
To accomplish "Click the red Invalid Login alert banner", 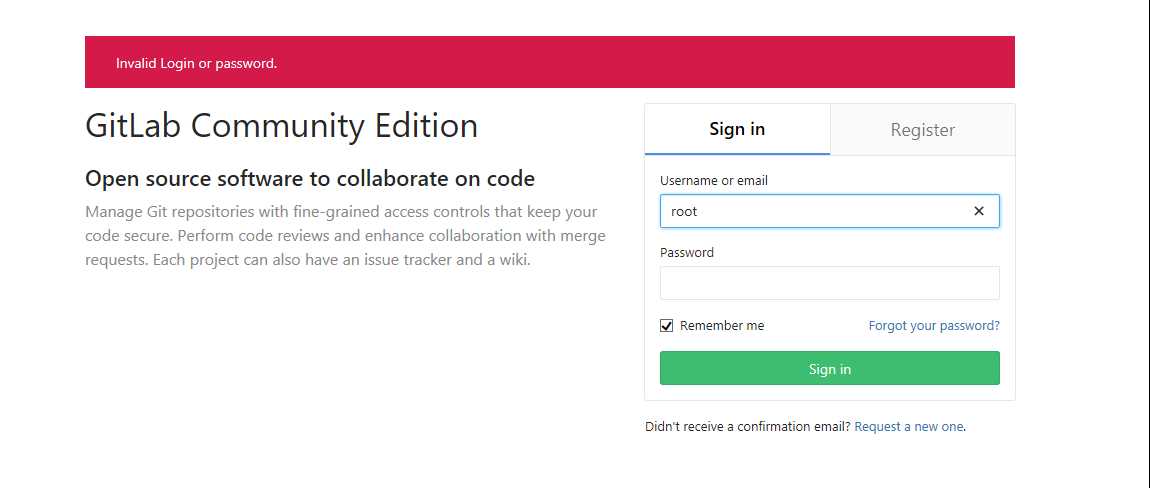I will tap(549, 63).
